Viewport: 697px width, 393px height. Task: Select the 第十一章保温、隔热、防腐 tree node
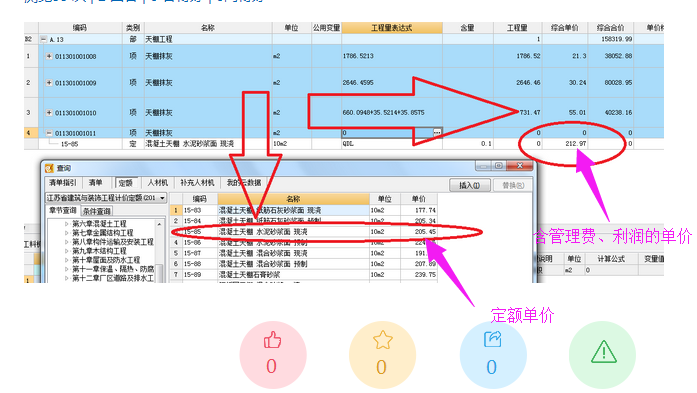pos(113,269)
